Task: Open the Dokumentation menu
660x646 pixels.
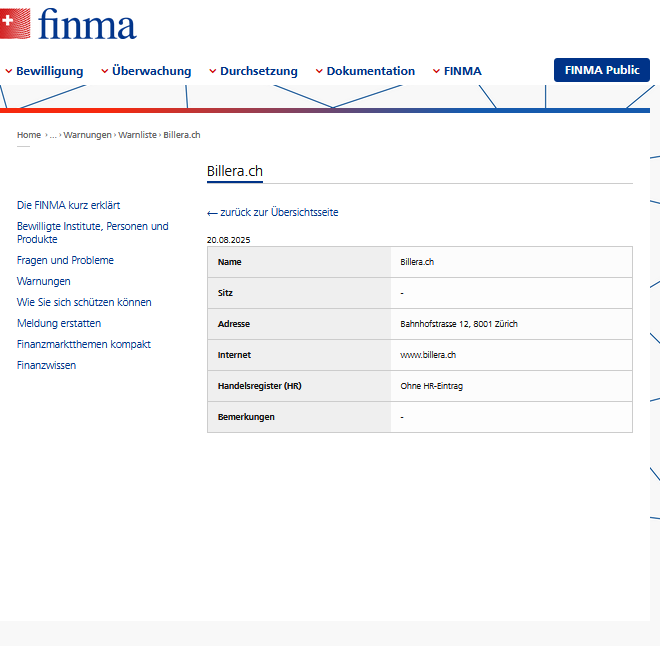Action: point(371,71)
